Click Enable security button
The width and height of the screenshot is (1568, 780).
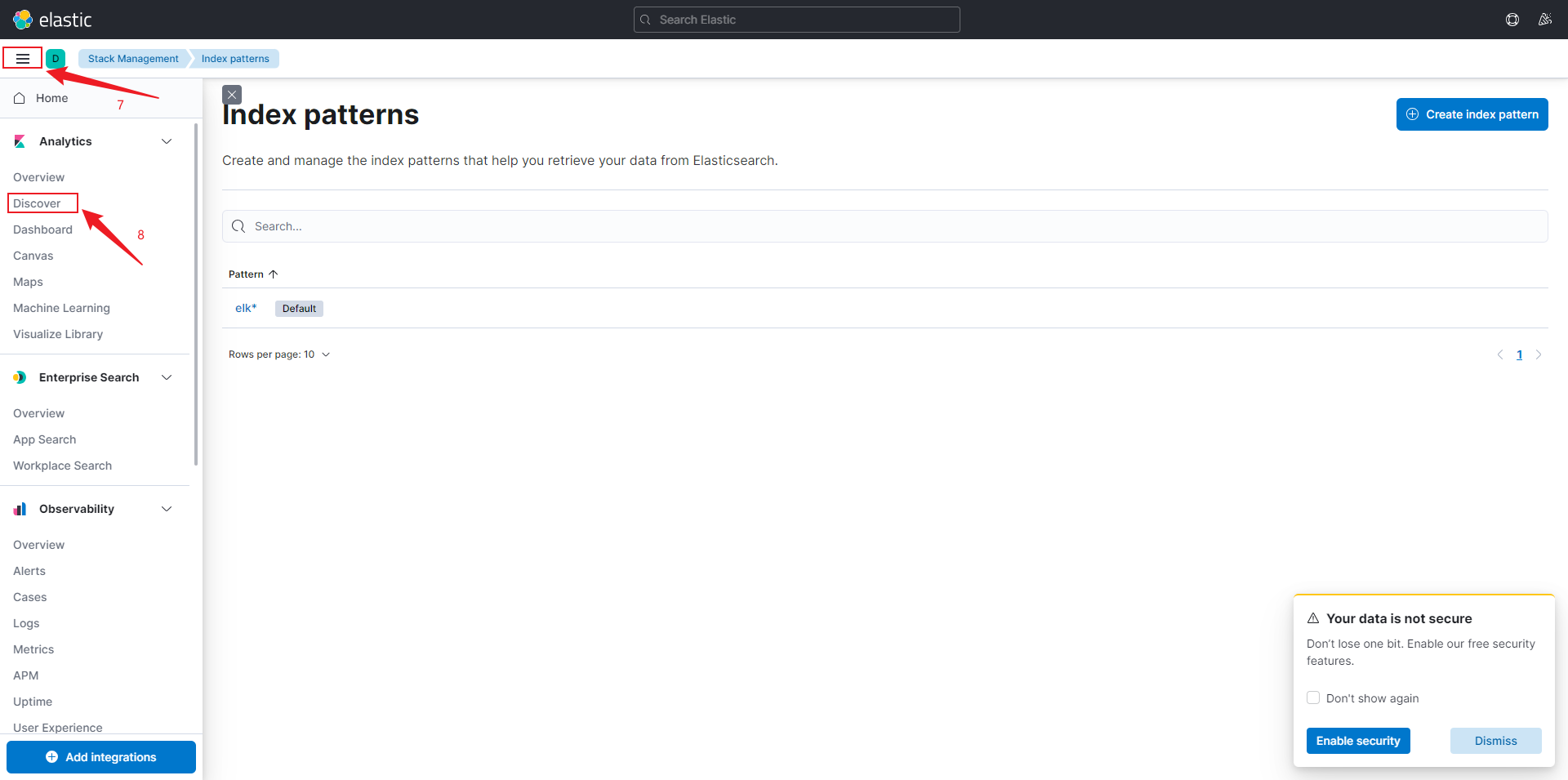[x=1358, y=741]
